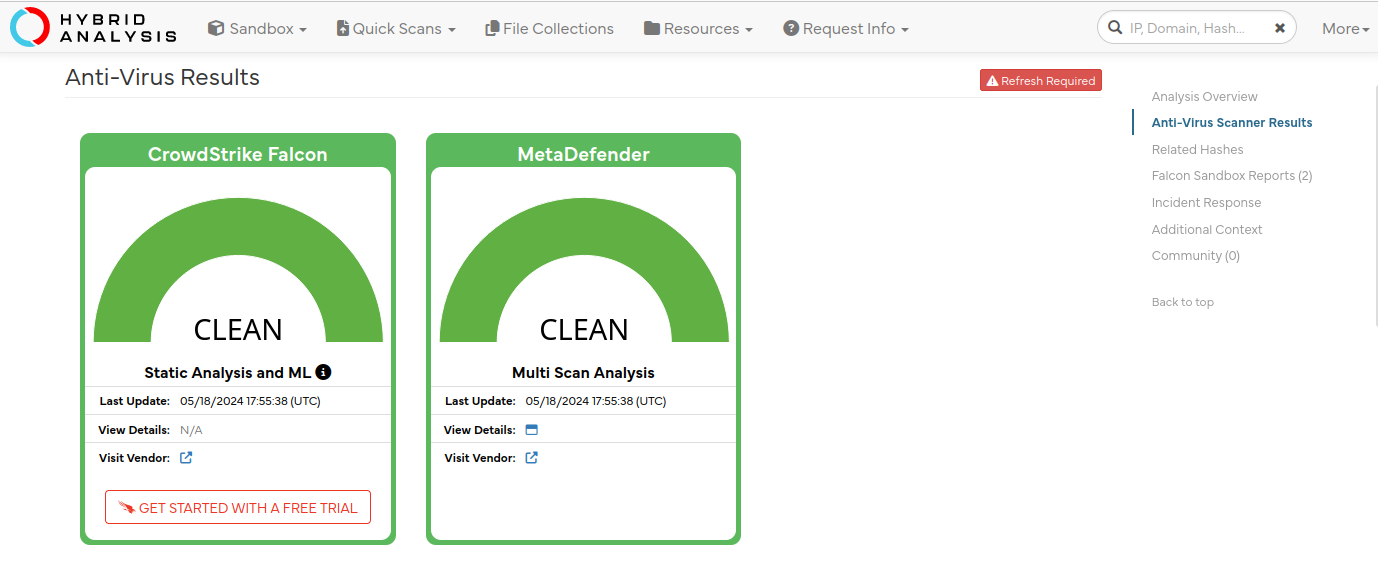The height and width of the screenshot is (569, 1378).
Task: Click the info icon next to Static Analysis and ML
Action: tap(323, 372)
